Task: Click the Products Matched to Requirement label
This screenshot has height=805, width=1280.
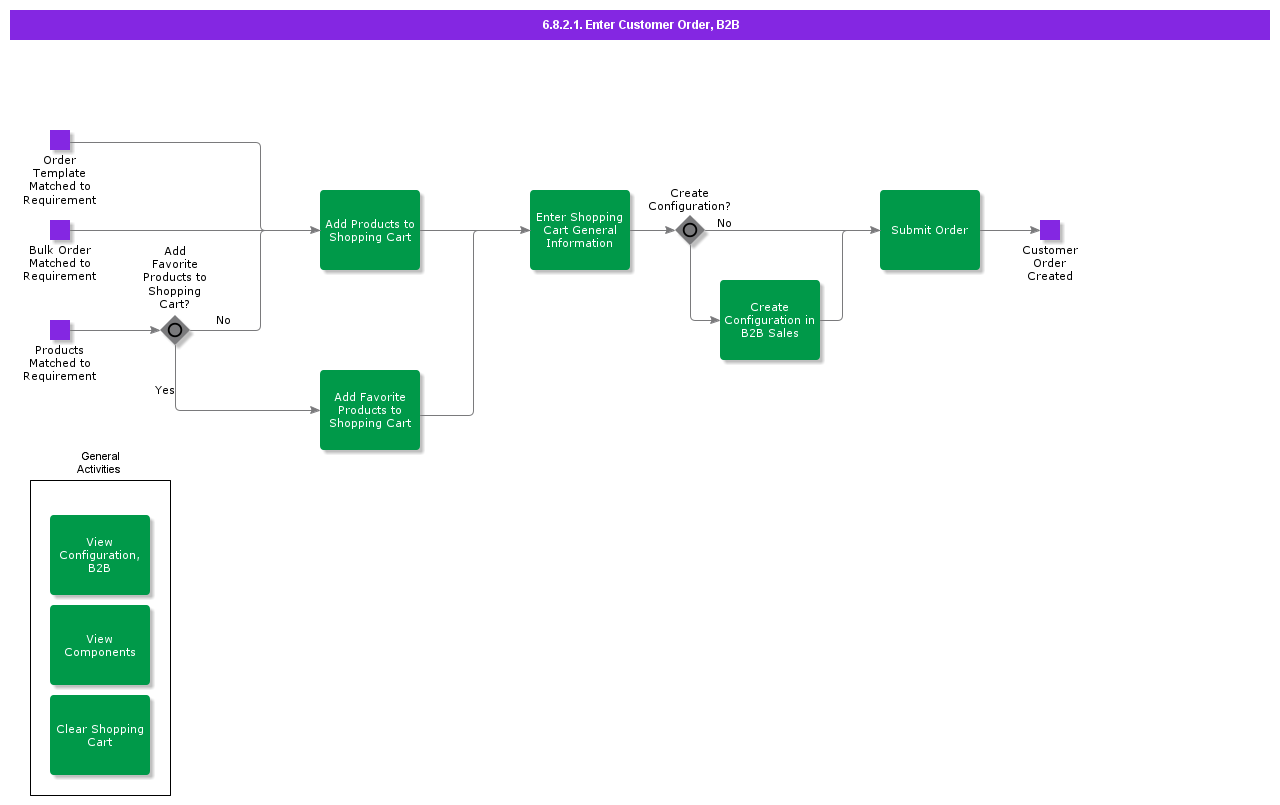Action: (x=60, y=363)
